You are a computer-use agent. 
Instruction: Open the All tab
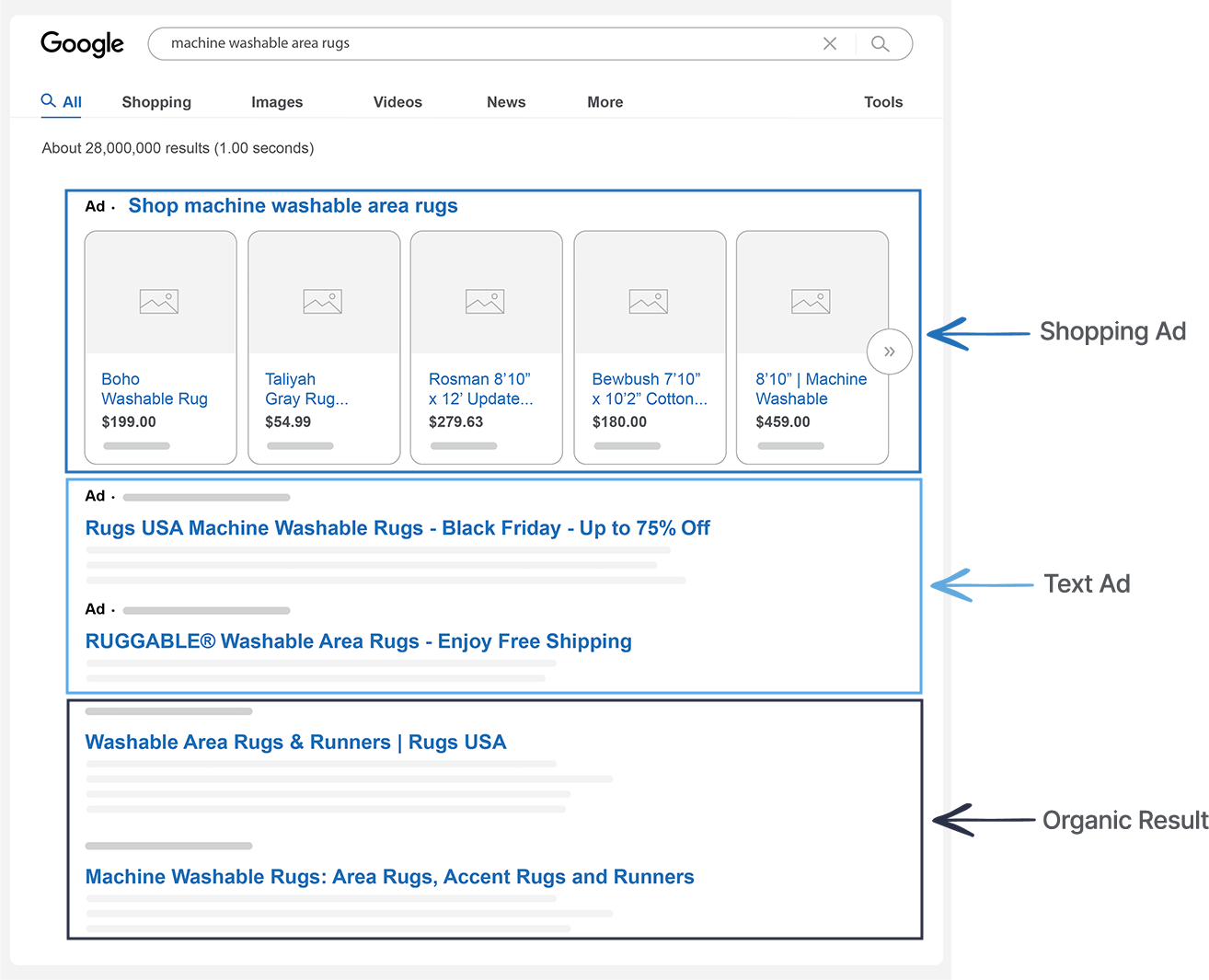point(62,102)
